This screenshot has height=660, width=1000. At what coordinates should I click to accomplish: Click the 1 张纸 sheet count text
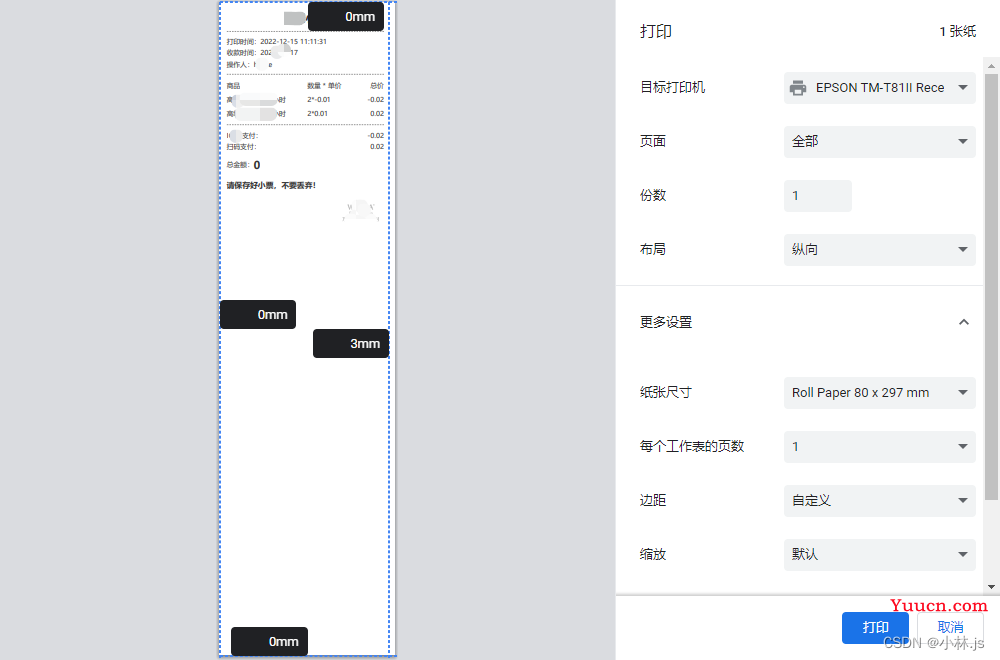[x=957, y=31]
